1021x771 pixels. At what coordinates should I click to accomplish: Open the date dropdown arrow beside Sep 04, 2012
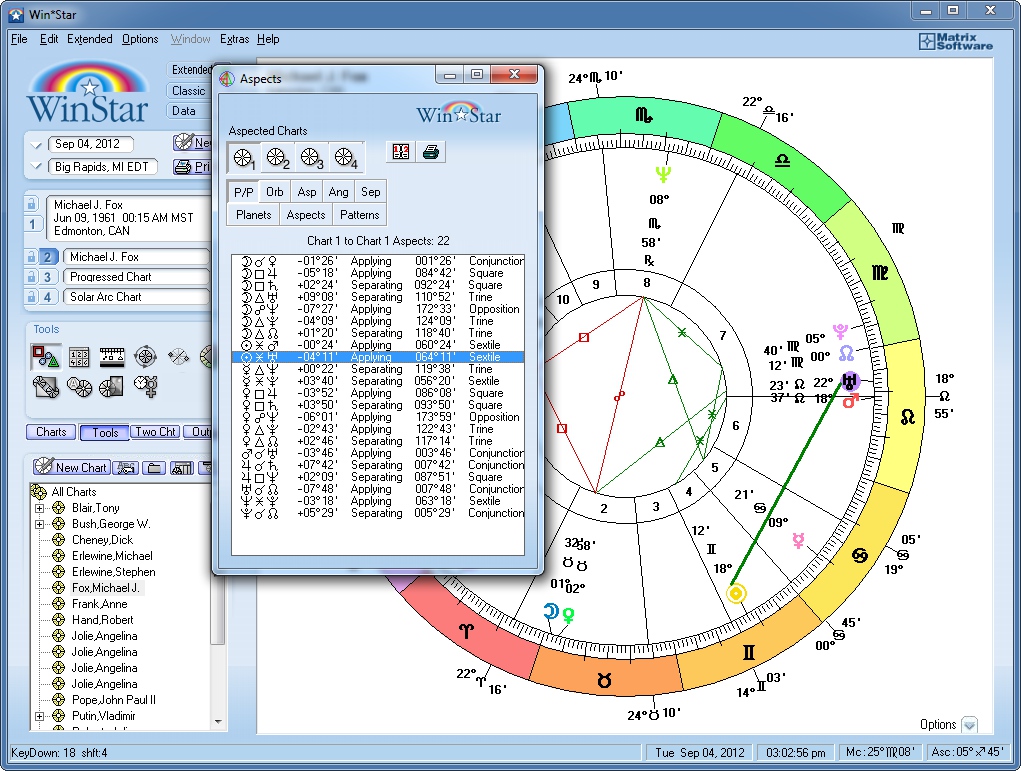[36, 145]
